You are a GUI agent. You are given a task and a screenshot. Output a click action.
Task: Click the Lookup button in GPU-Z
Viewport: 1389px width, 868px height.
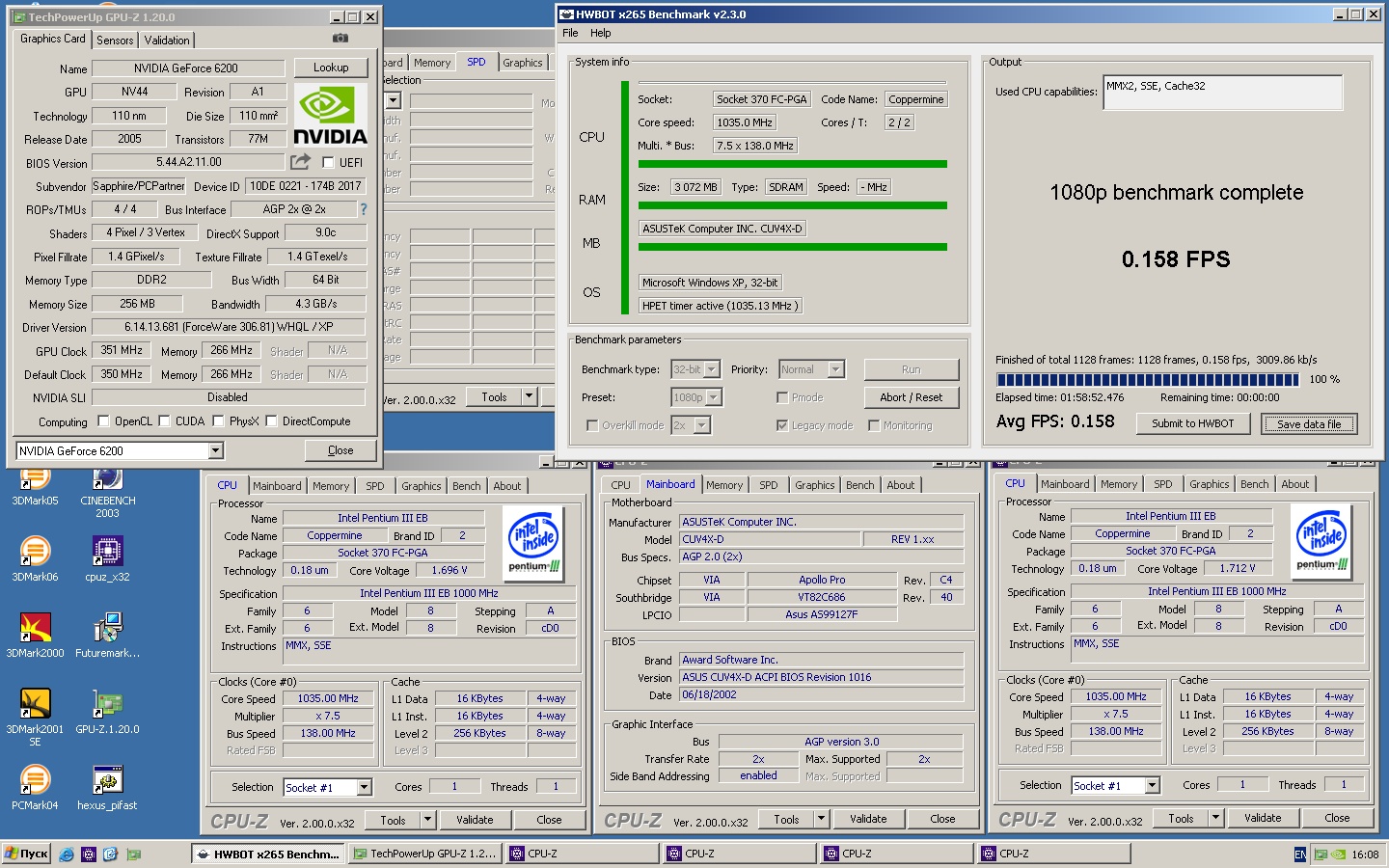pyautogui.click(x=331, y=68)
